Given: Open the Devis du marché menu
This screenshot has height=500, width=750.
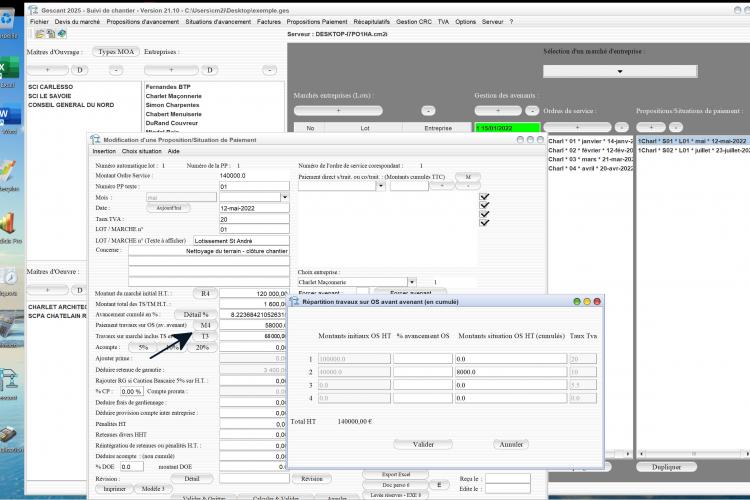Looking at the screenshot, I should (x=77, y=22).
